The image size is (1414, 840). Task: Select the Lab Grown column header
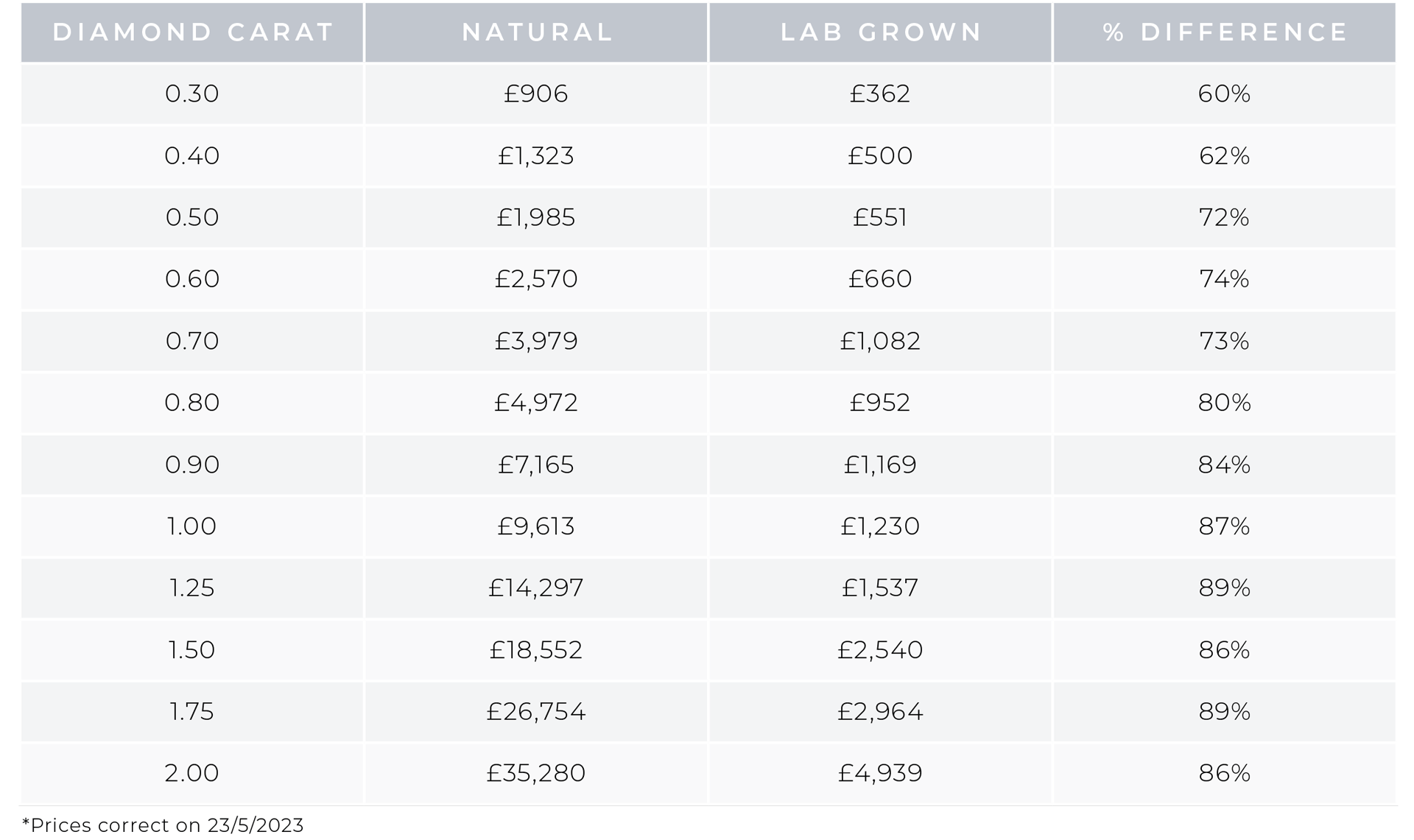click(880, 32)
